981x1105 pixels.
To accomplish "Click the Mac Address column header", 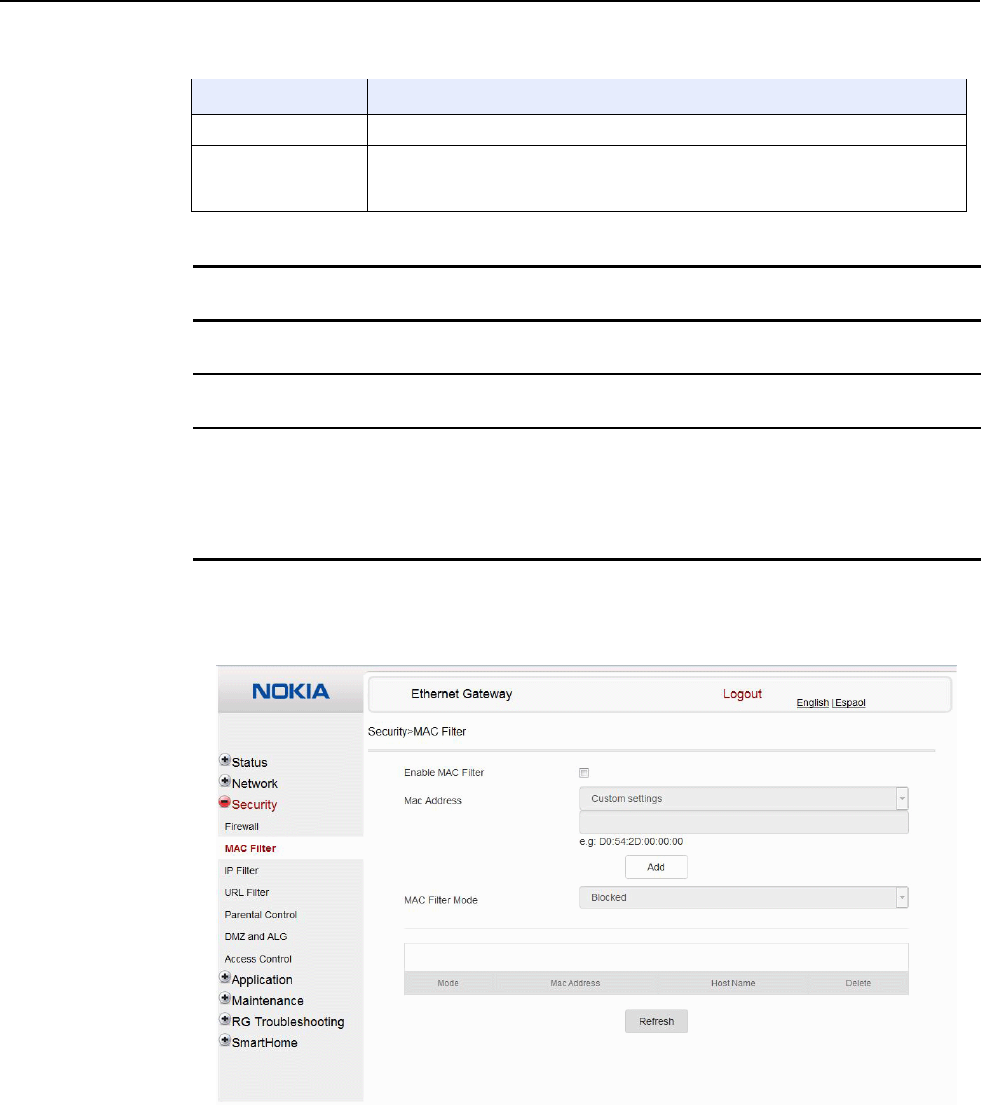I will tap(575, 983).
